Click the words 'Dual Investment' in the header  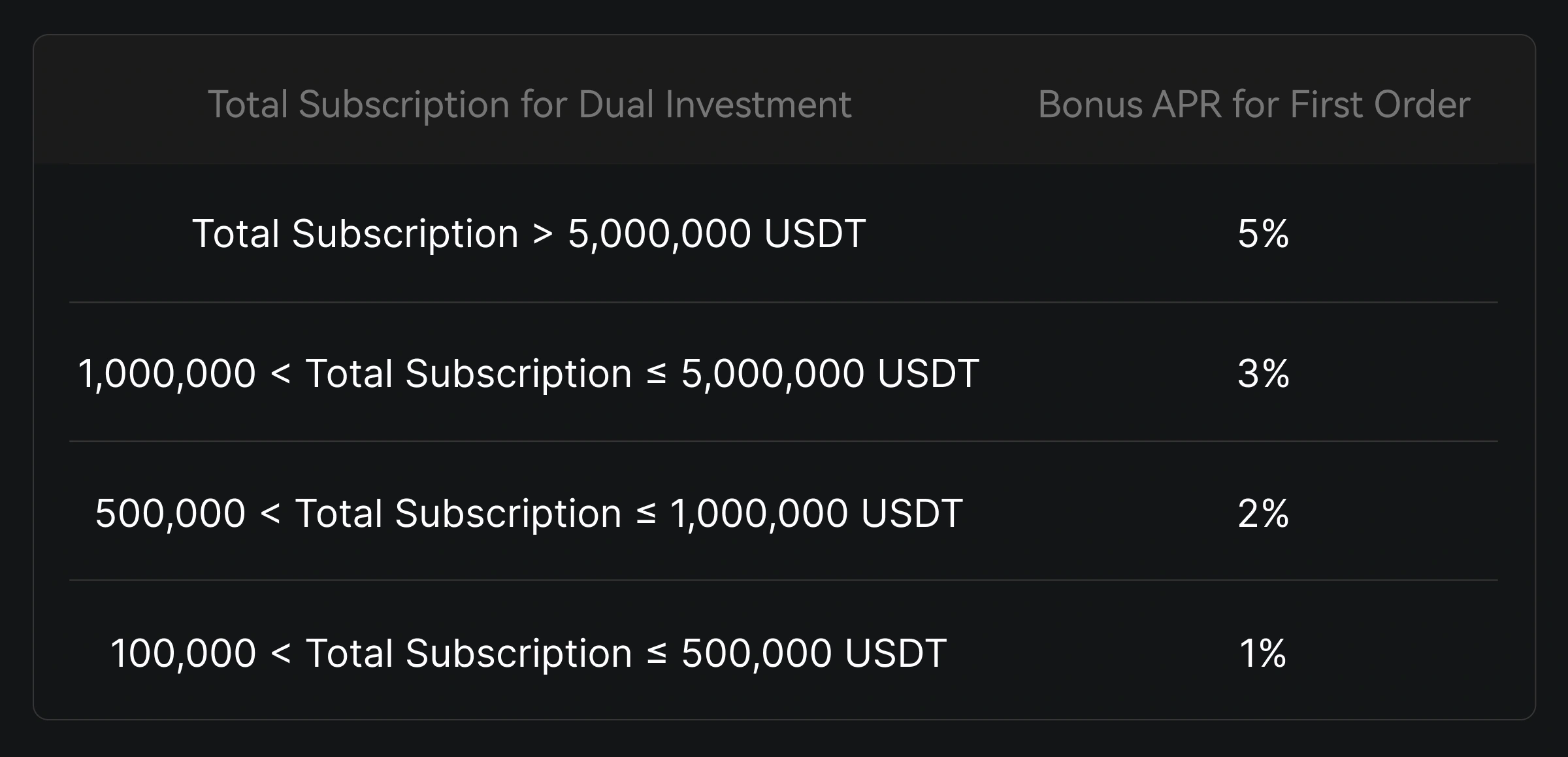tap(715, 105)
